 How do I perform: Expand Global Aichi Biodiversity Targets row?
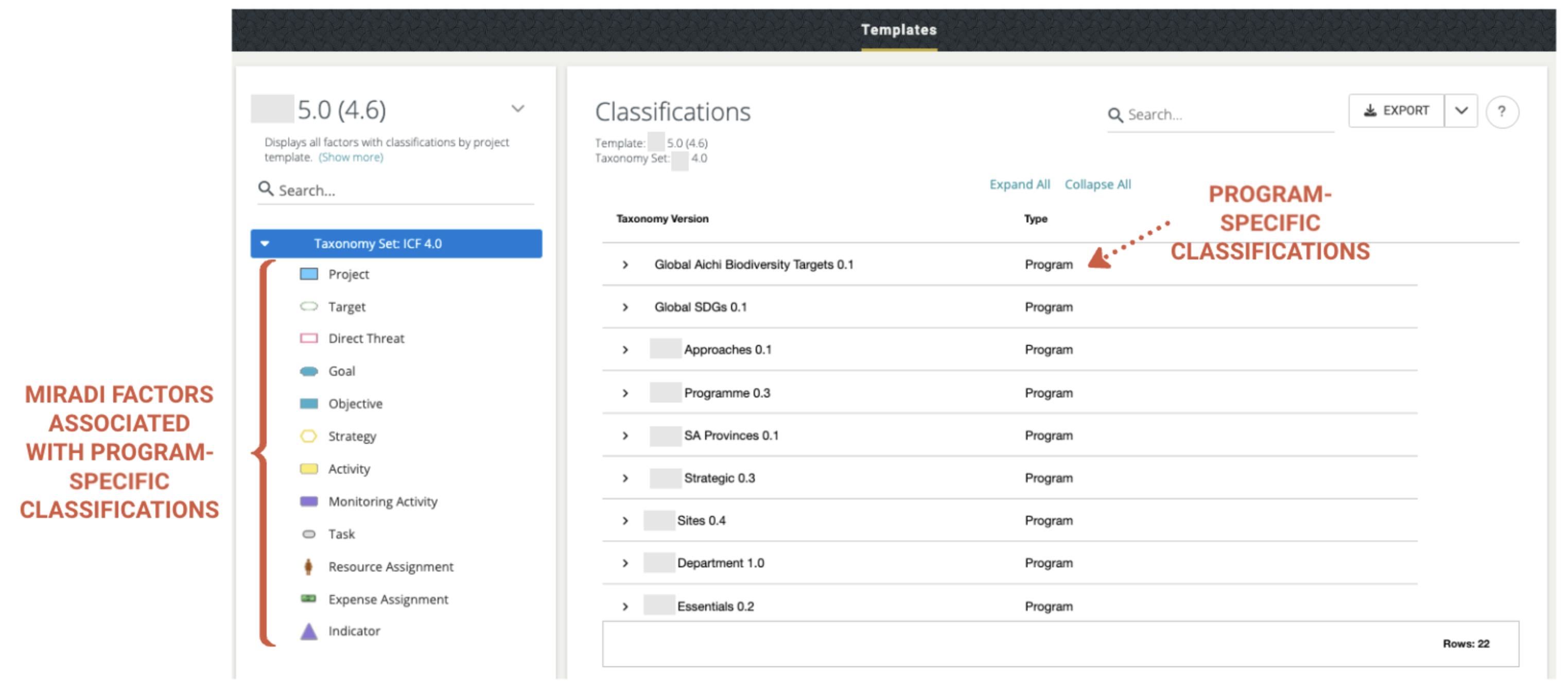[x=625, y=265]
